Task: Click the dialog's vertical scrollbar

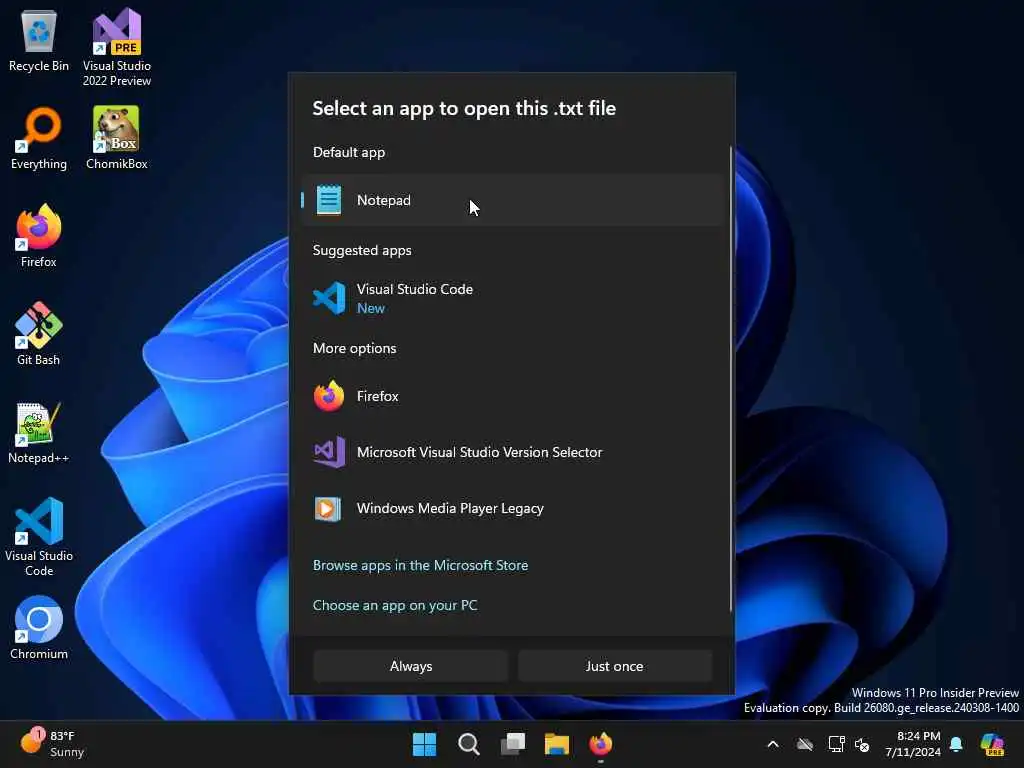Action: pyautogui.click(x=731, y=379)
